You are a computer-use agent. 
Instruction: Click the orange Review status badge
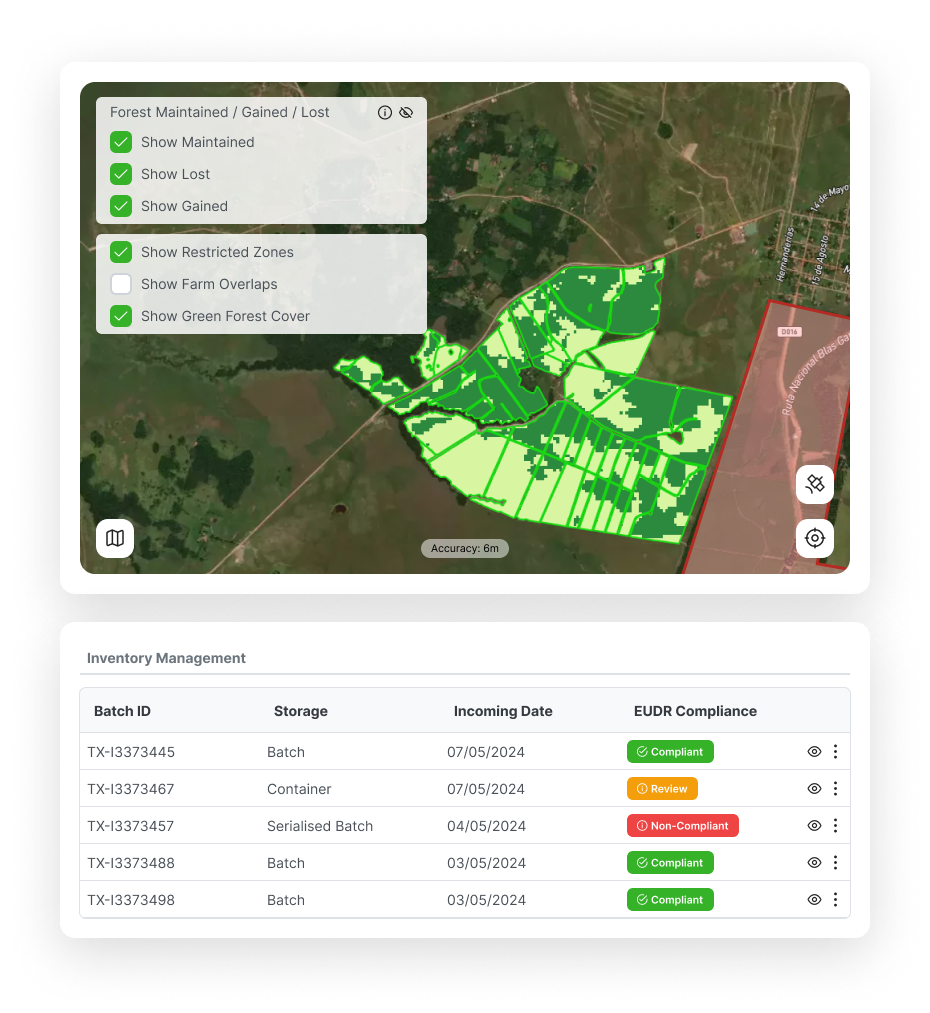click(x=662, y=789)
